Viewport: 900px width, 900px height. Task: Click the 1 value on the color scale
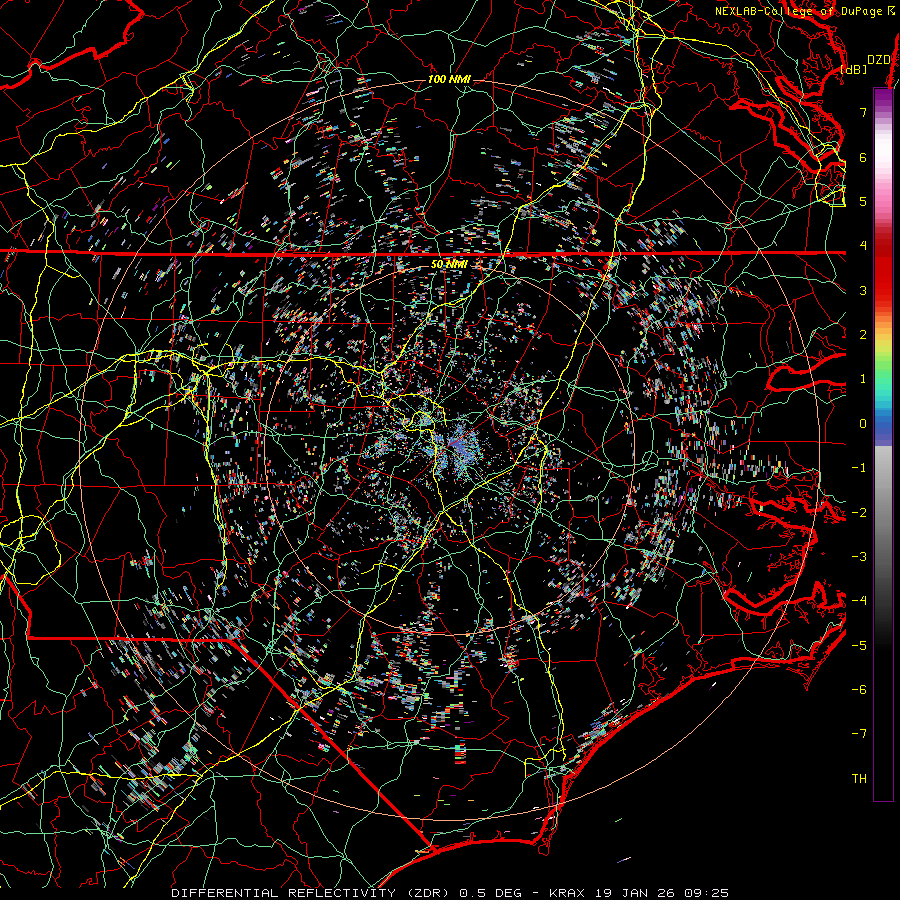pyautogui.click(x=863, y=379)
